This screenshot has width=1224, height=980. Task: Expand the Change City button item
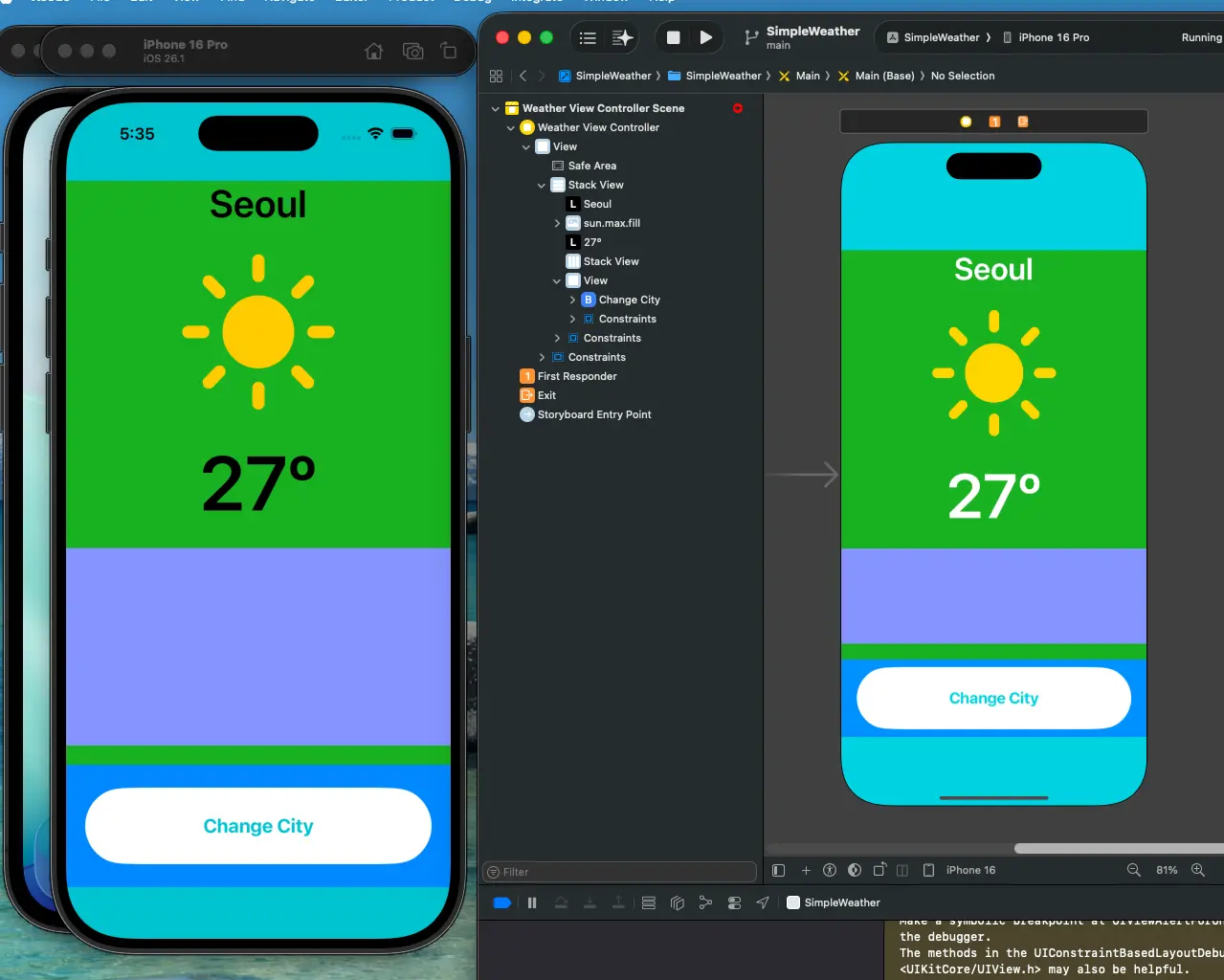pos(572,301)
